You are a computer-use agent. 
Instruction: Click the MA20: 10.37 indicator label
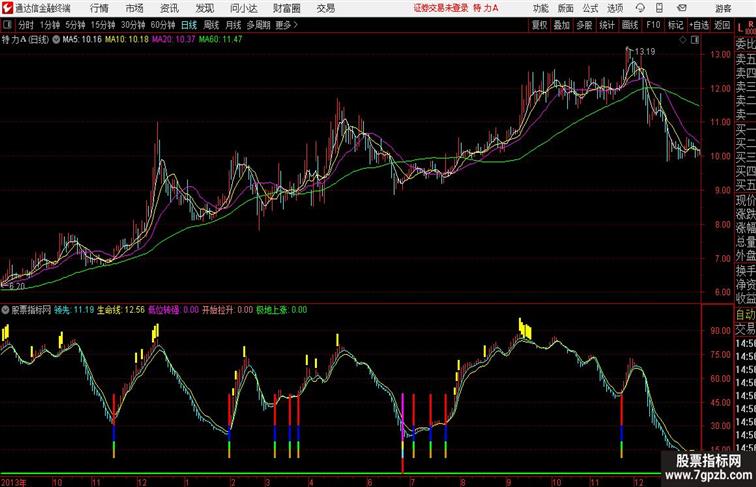[x=174, y=40]
